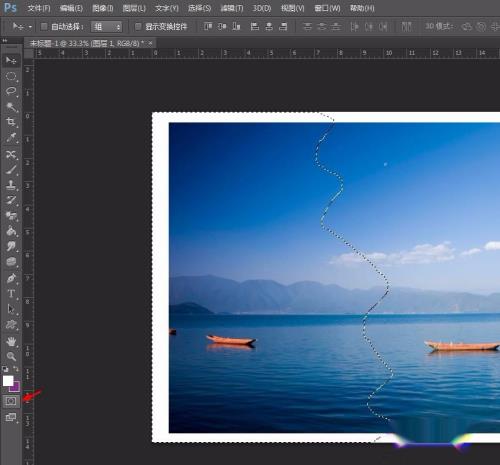Enable show transform controls checkbox
Image resolution: width=500 pixels, height=465 pixels.
(x=138, y=26)
